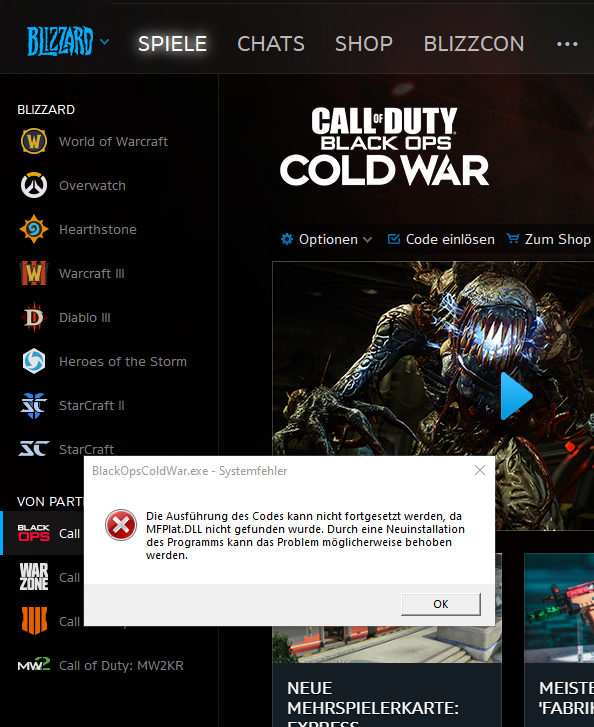This screenshot has width=594, height=727.
Task: Select Hearthstone in game list
Action: point(98,230)
